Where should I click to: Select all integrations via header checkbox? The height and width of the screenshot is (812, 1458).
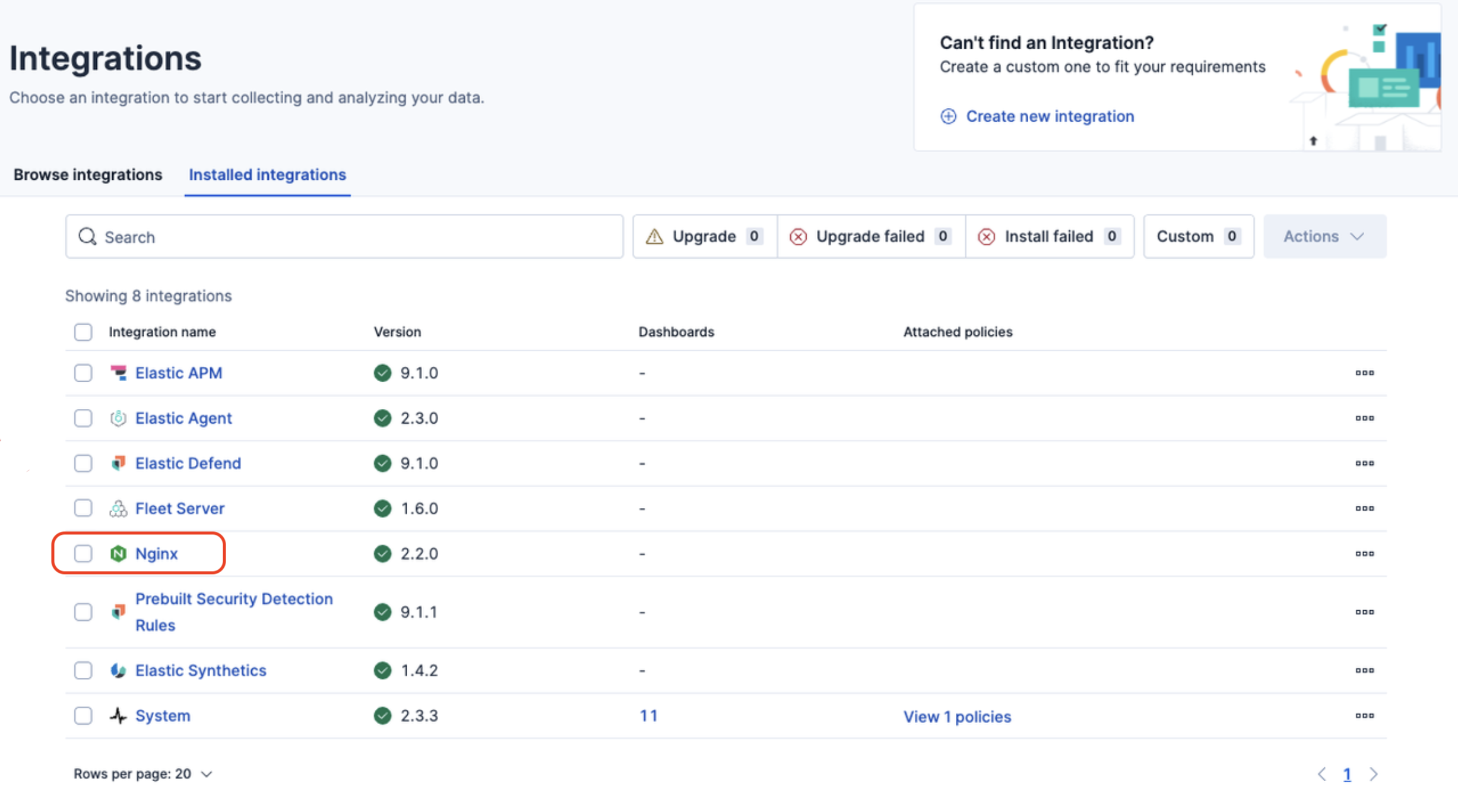coord(83,332)
